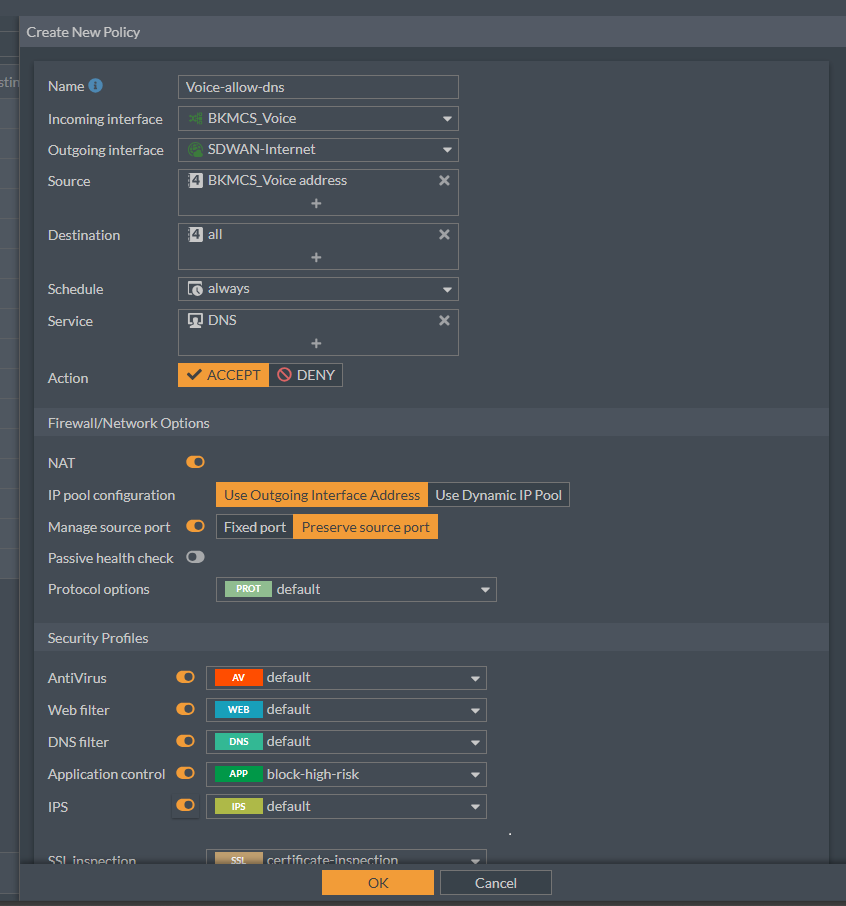Click the WEB filter profile badge

[239, 710]
